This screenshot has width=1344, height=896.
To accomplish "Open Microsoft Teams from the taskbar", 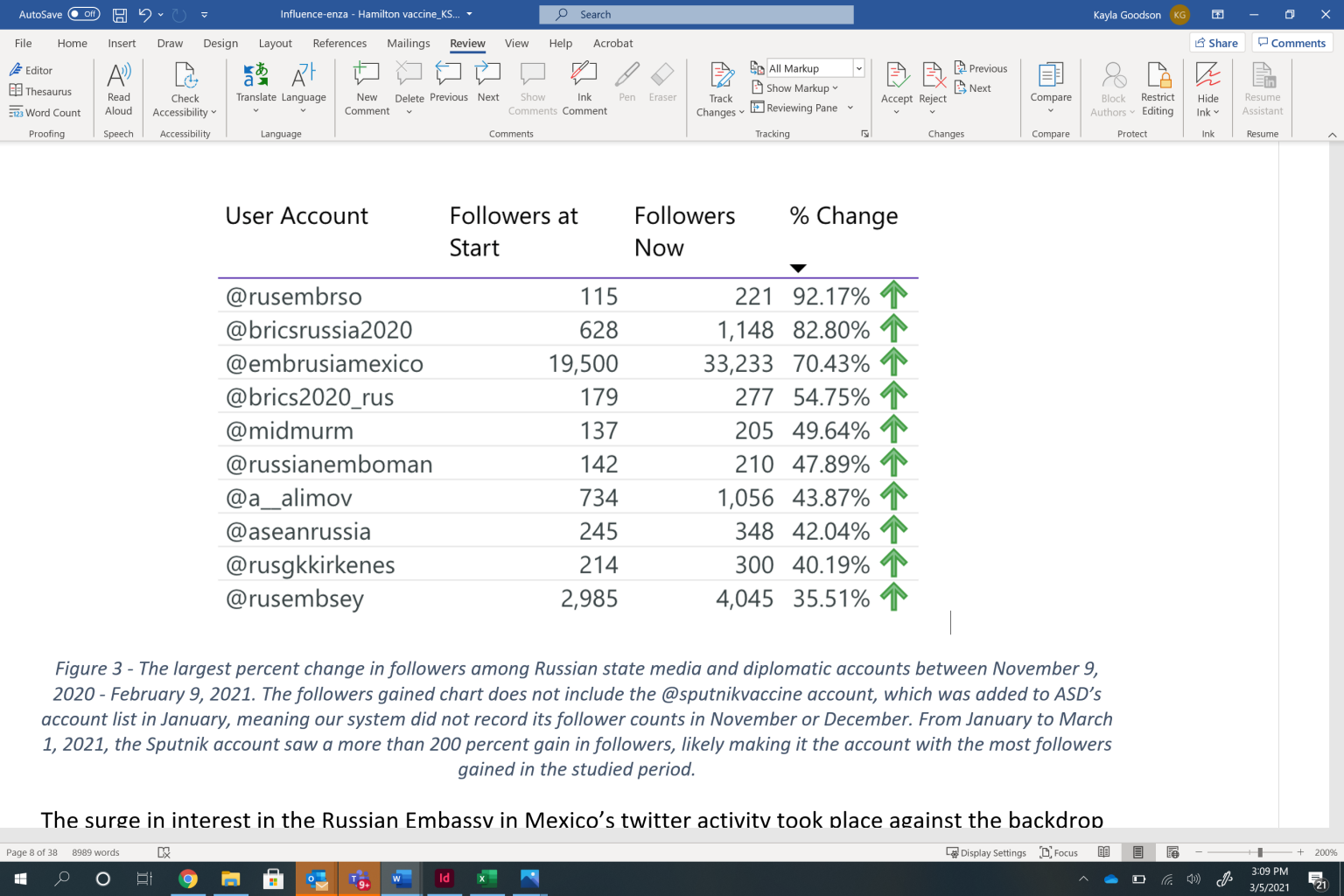I will tap(359, 878).
